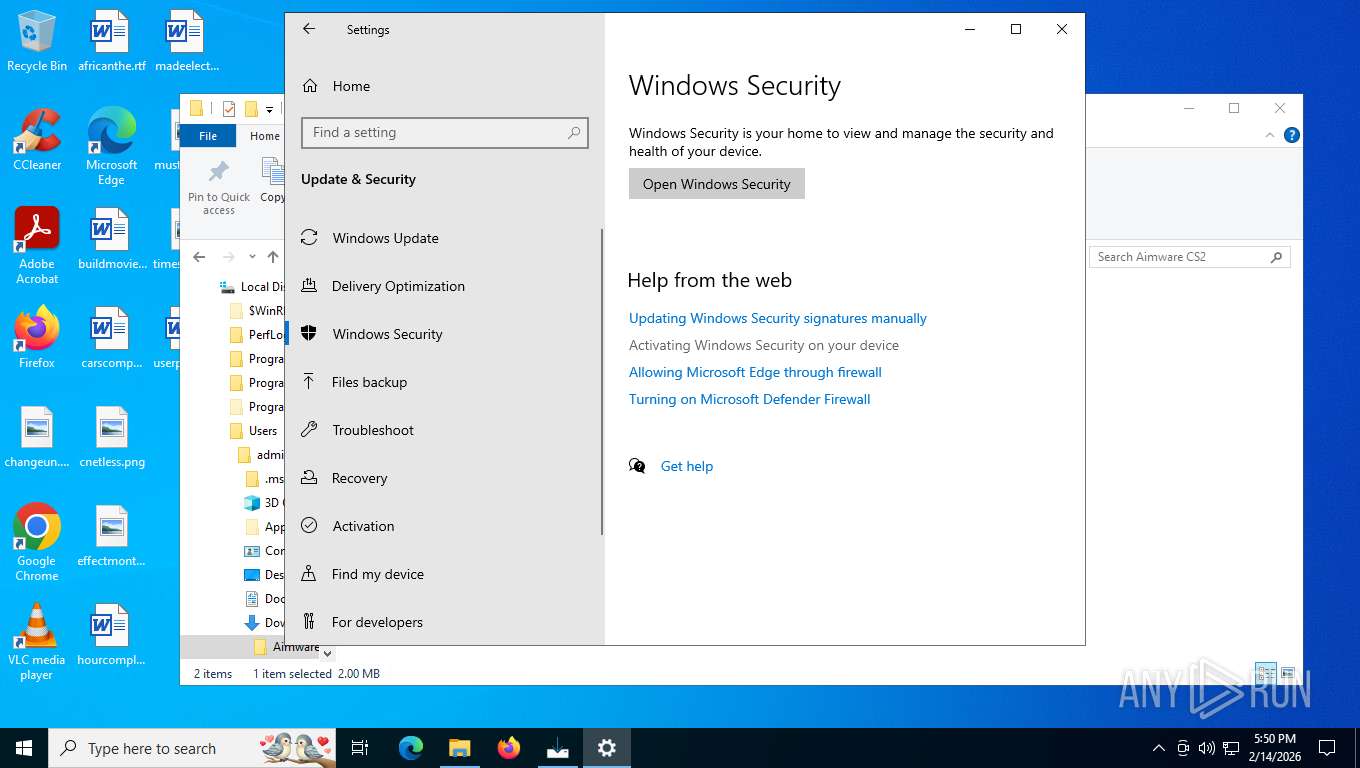Open Task View from taskbar

[360, 748]
